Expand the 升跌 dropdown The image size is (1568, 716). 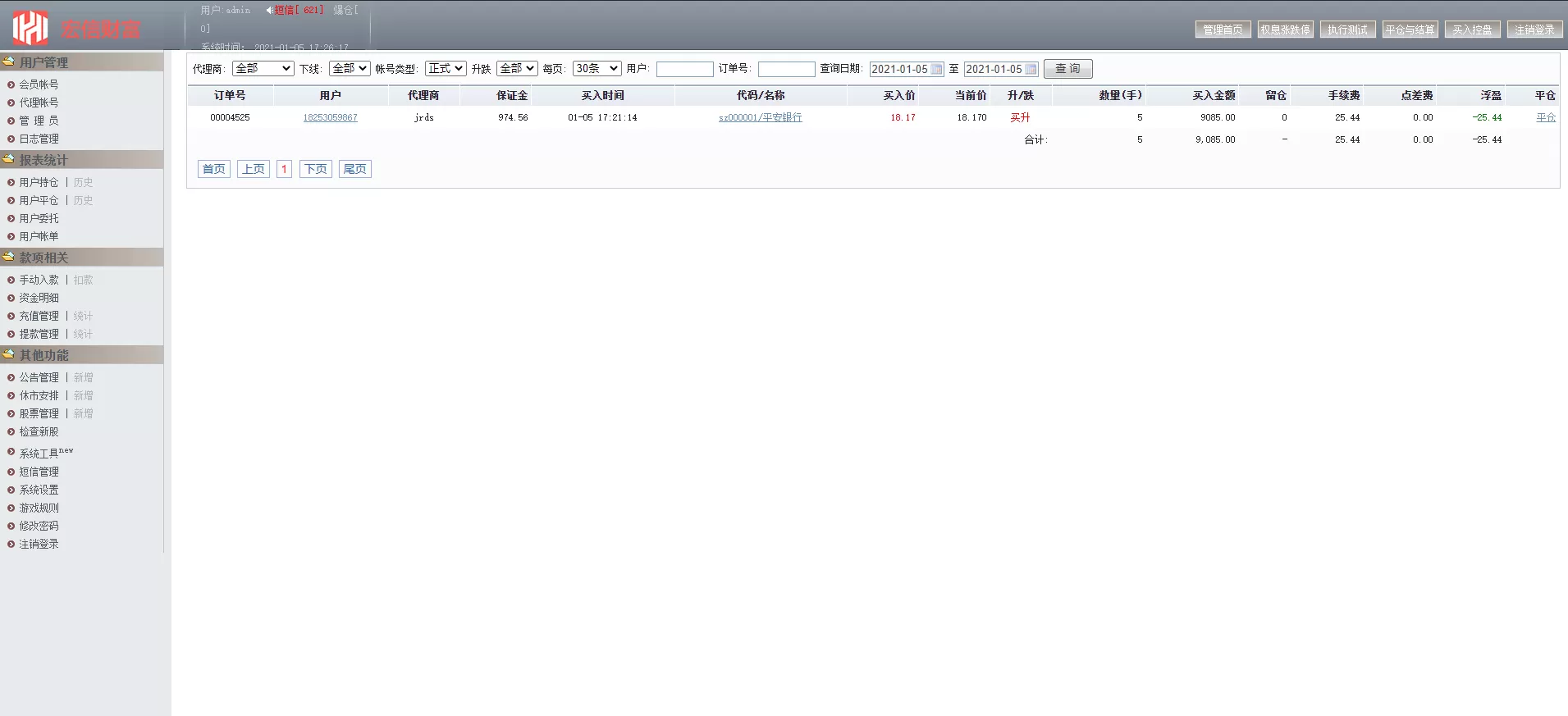point(516,69)
